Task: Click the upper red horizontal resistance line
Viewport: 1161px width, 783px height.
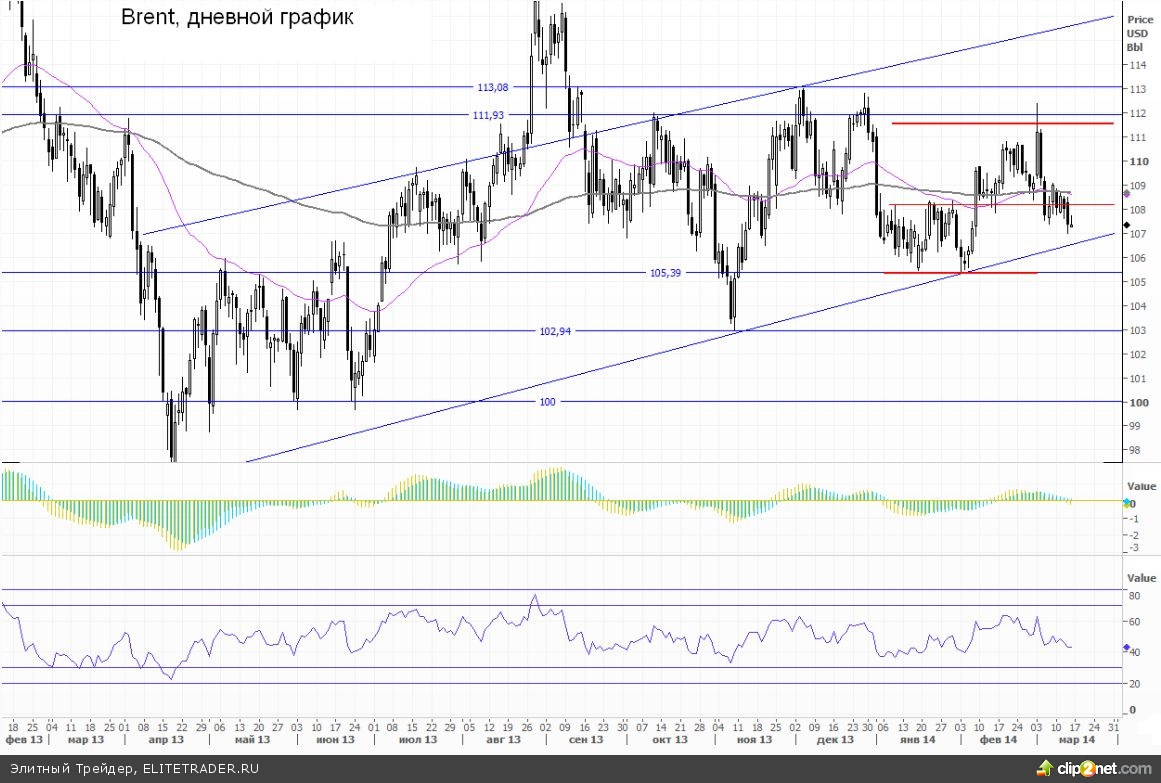Action: pos(1000,123)
